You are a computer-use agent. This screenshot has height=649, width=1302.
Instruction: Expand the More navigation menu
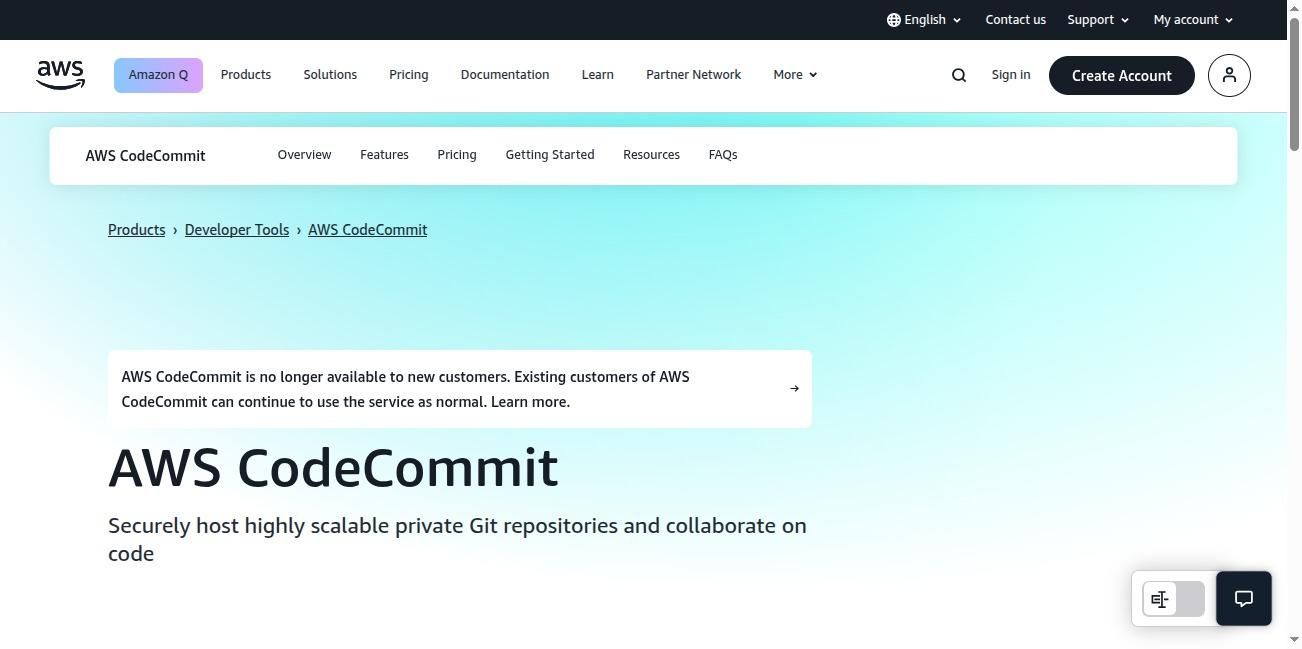click(x=795, y=75)
